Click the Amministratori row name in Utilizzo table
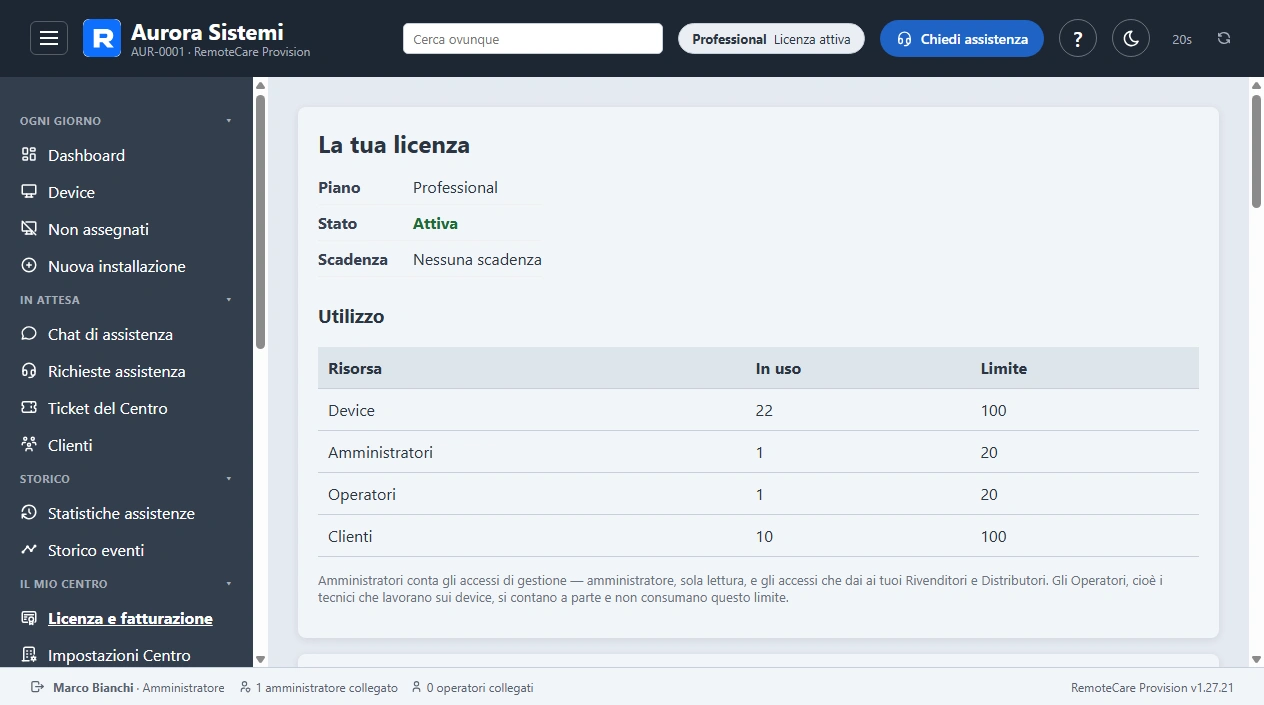This screenshot has width=1264, height=705. point(380,452)
